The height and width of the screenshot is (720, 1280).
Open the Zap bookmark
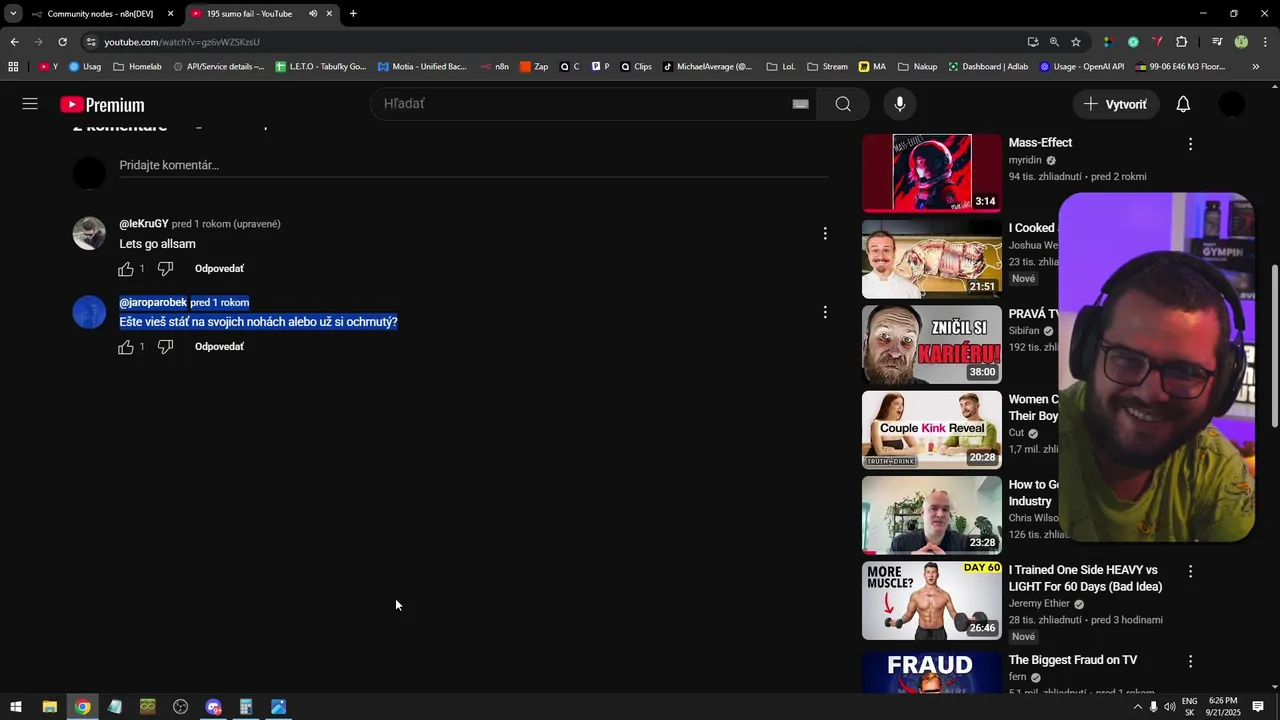pos(534,67)
